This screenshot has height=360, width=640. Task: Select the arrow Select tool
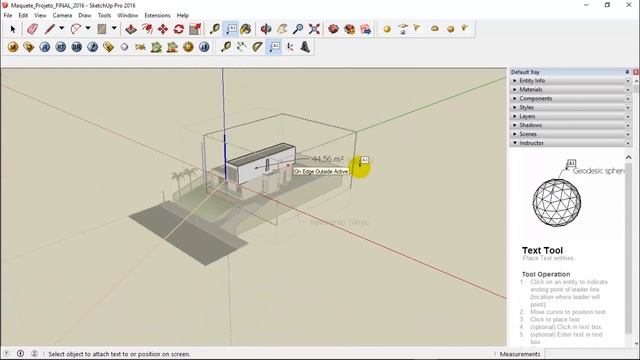tap(13, 29)
